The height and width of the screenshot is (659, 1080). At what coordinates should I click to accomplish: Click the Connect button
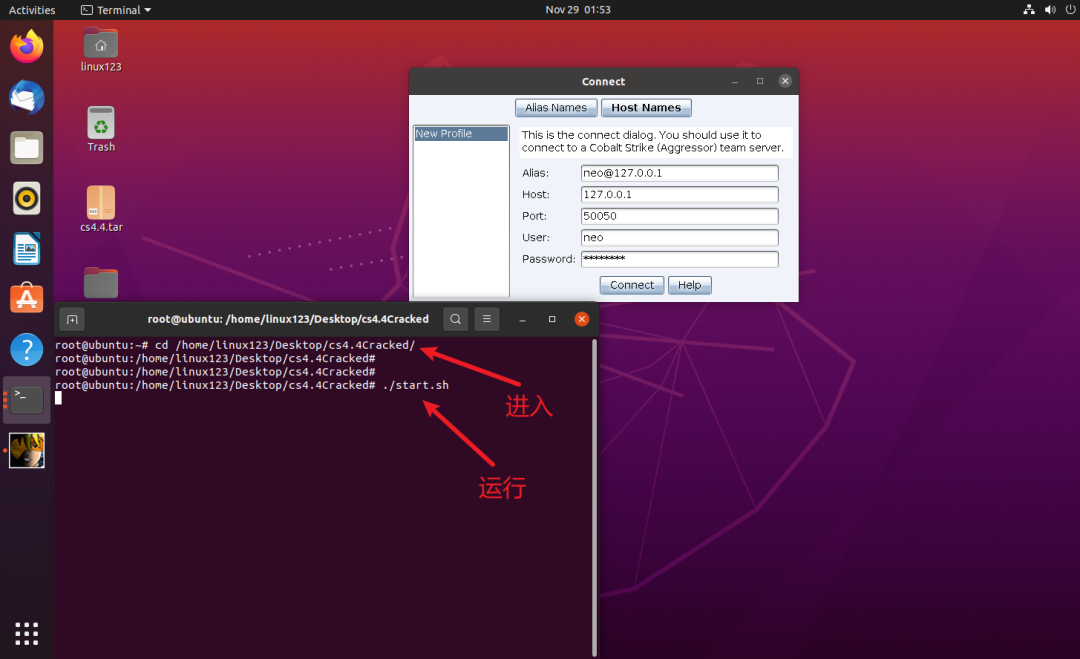coord(632,285)
